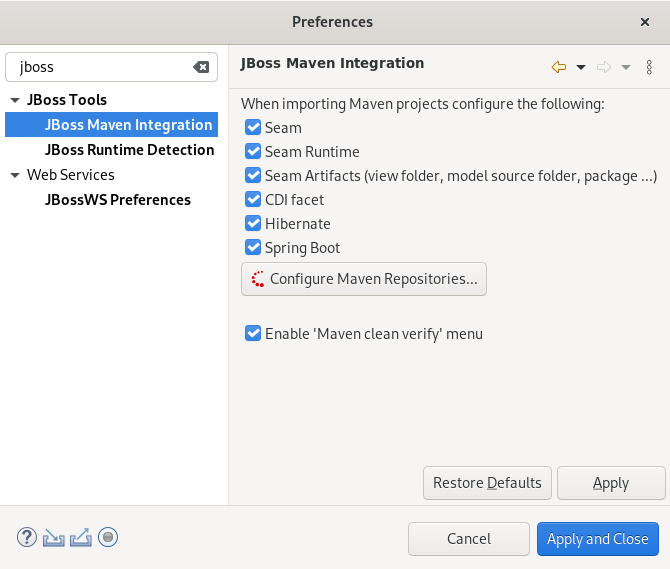
Task: Open the back history dropdown arrow
Action: coord(581,67)
